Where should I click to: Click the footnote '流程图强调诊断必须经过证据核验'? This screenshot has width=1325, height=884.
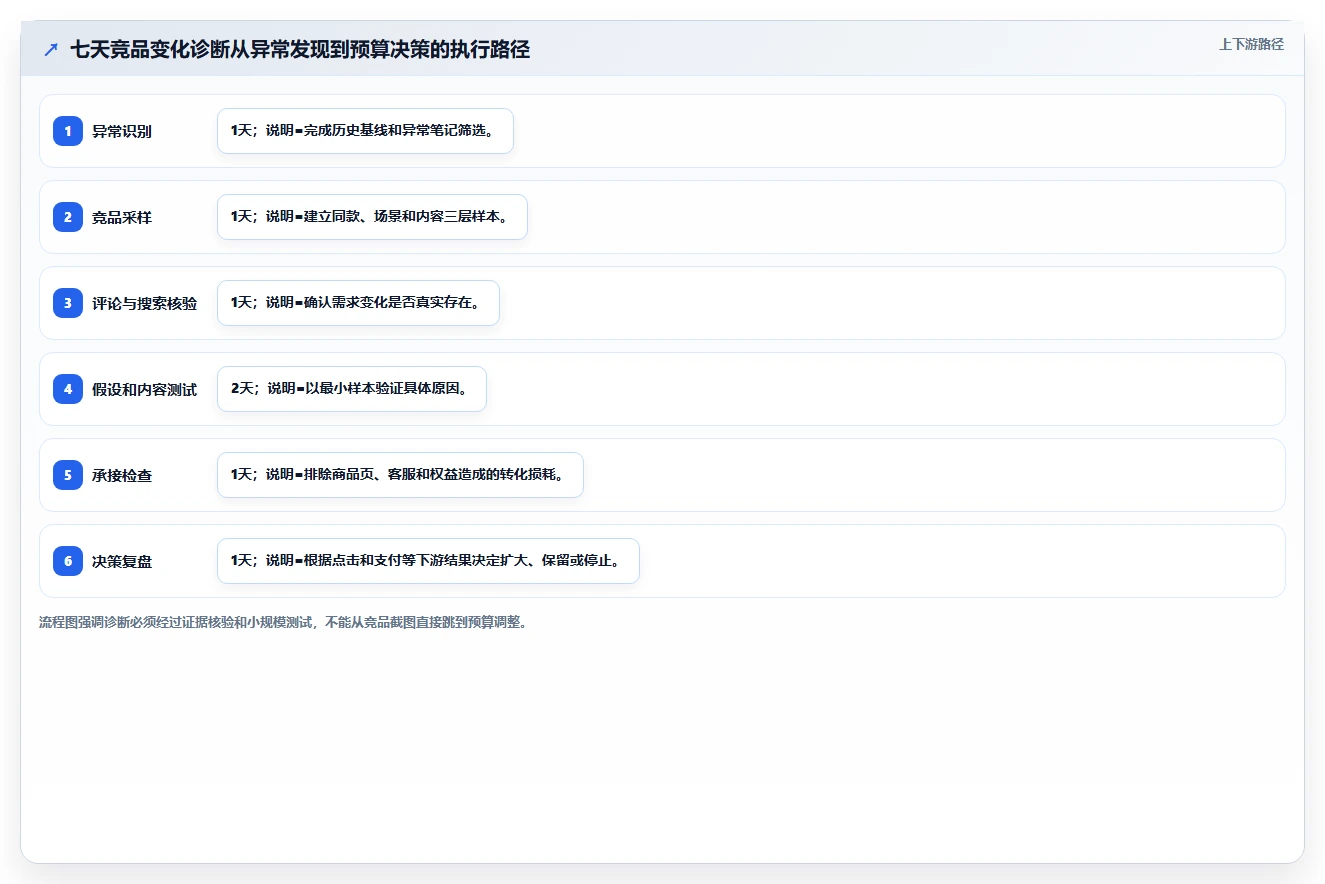tap(283, 622)
